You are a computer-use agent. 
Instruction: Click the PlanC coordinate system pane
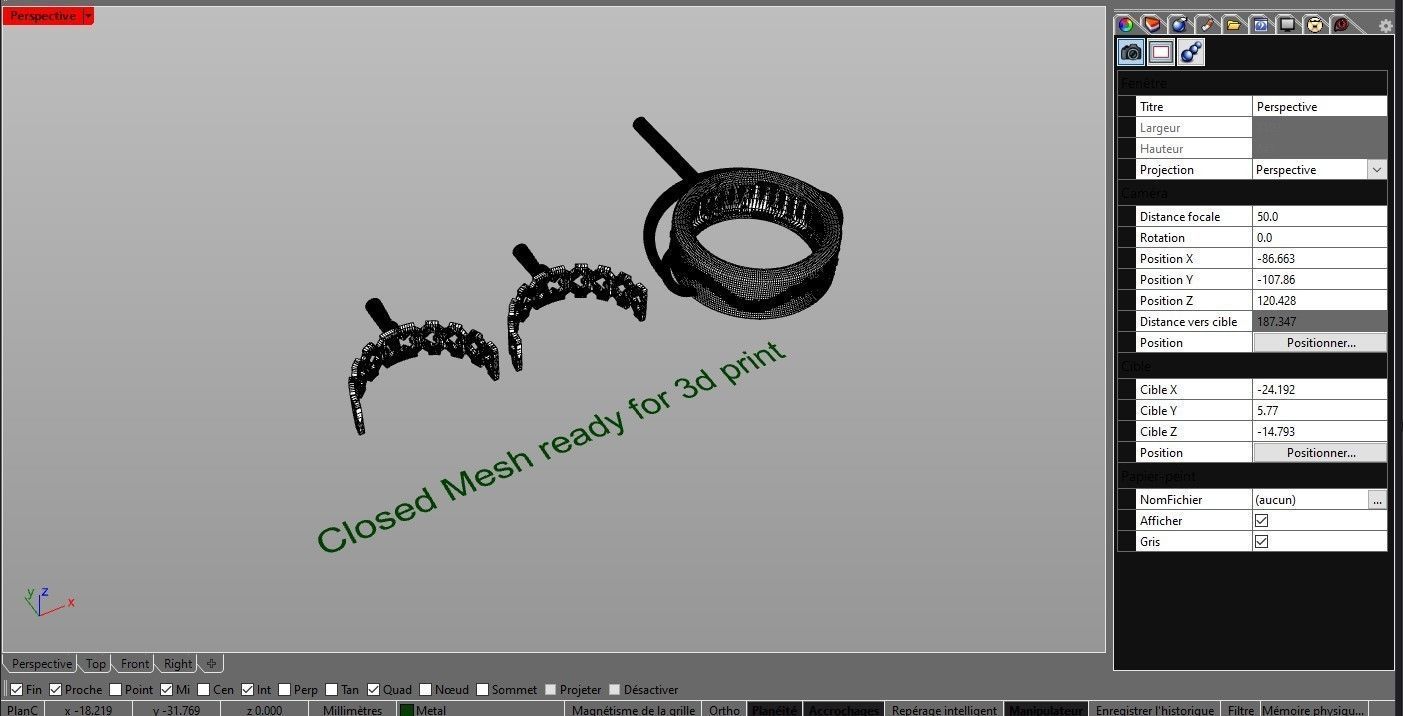pos(22,710)
